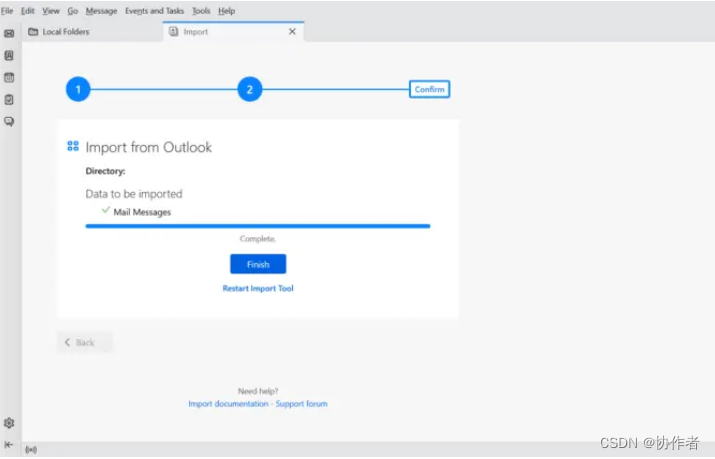715x459 pixels.
Task: Select the Confirm step indicator
Action: (430, 89)
